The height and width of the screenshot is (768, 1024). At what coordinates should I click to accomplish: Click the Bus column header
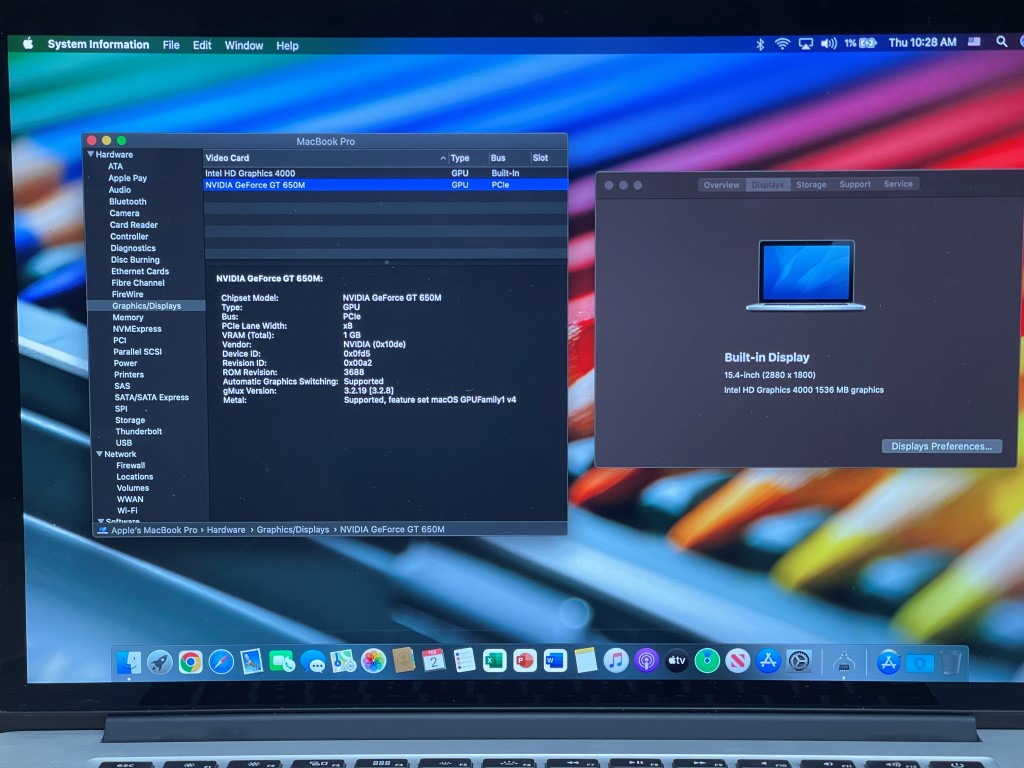pyautogui.click(x=509, y=158)
